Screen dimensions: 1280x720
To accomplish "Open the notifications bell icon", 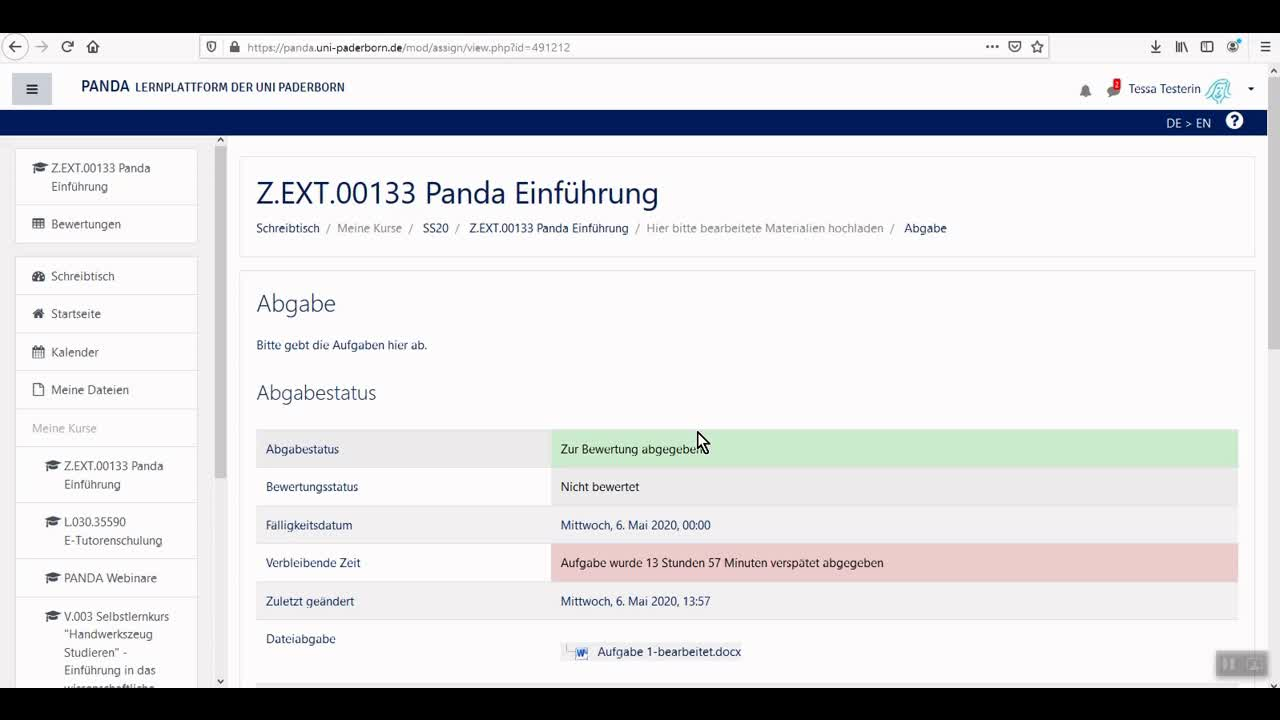I will tap(1085, 90).
